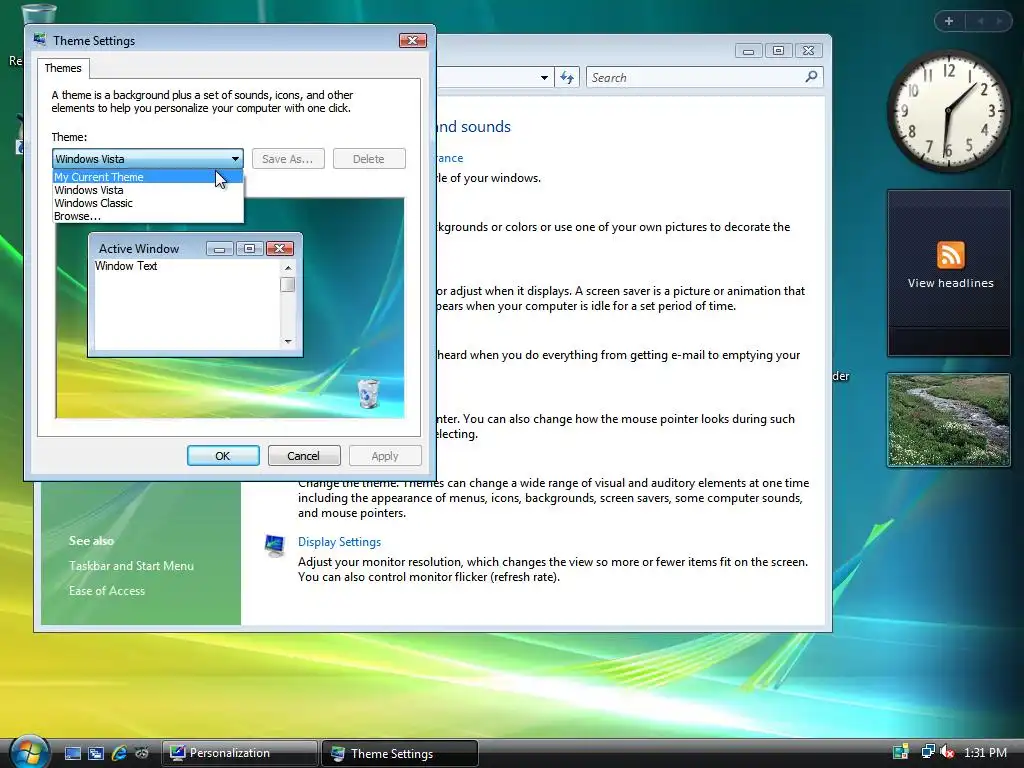Click the sidebar next page arrow
This screenshot has height=768, width=1024.
coord(999,21)
